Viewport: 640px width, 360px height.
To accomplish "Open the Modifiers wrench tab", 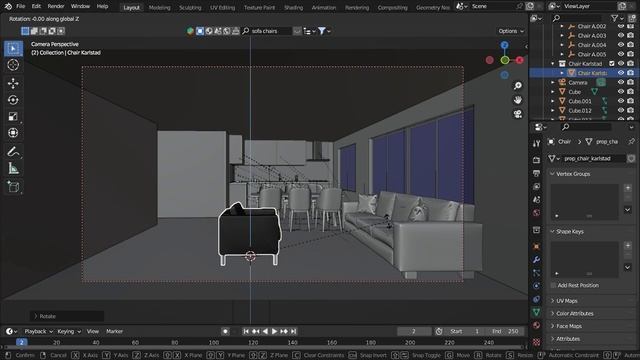I will click(x=536, y=260).
